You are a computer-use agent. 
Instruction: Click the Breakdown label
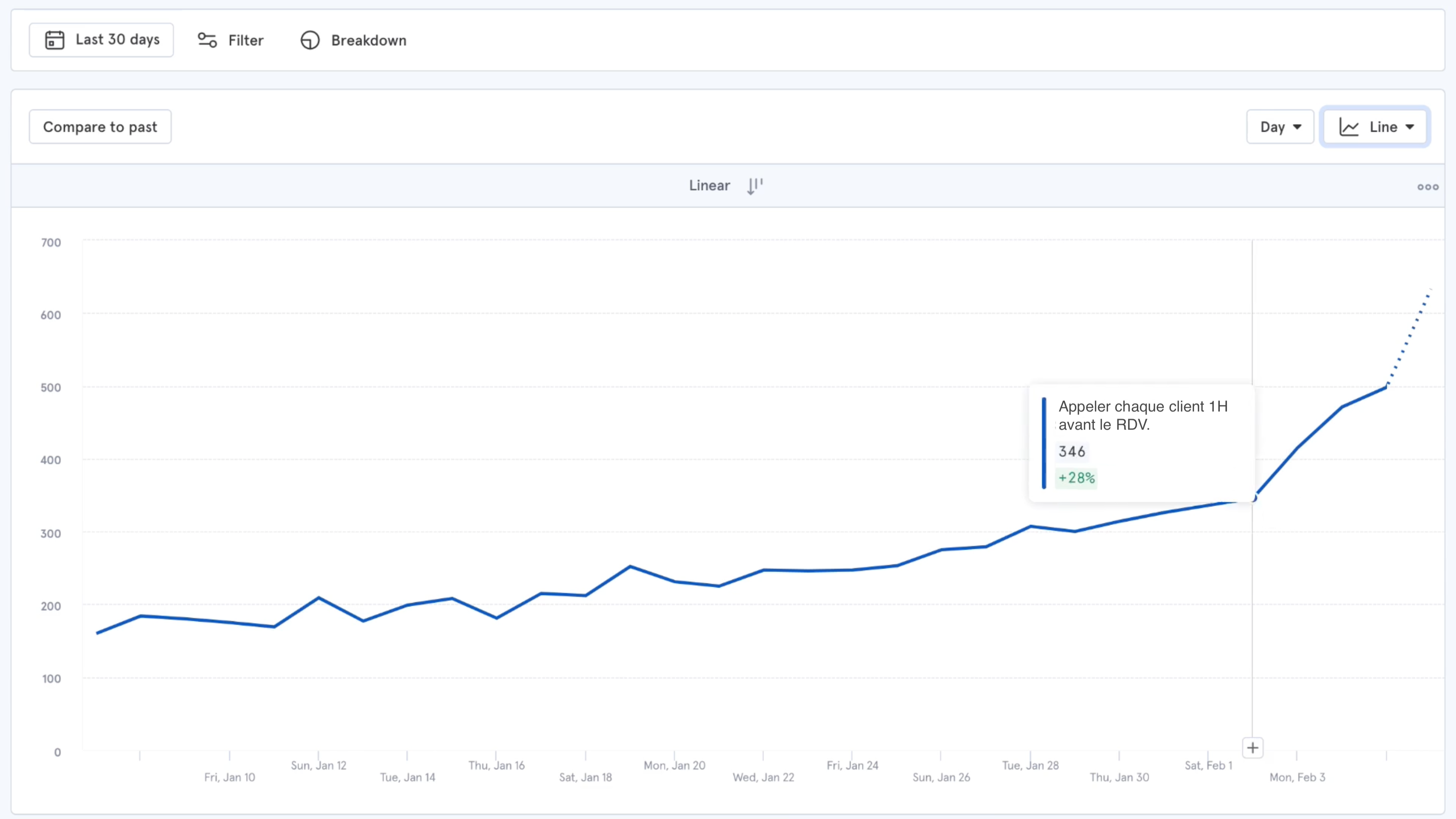coord(369,41)
